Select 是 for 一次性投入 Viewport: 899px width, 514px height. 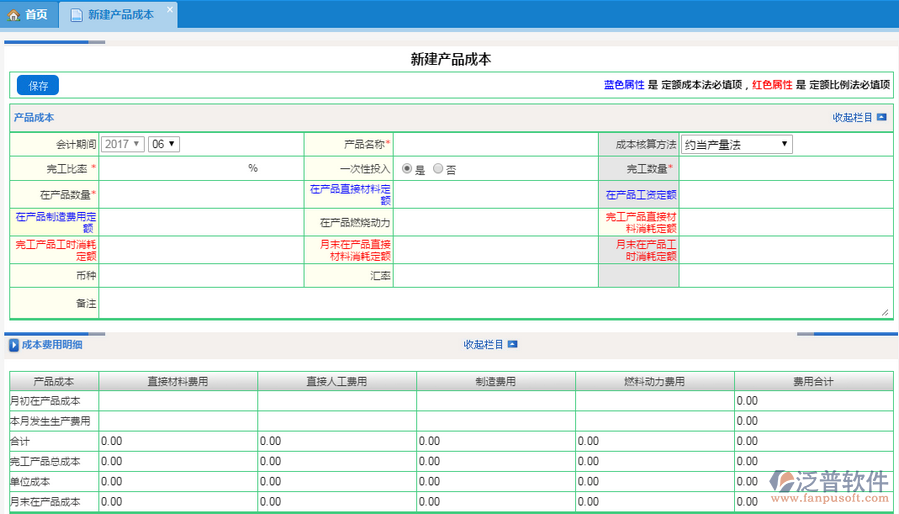[x=407, y=169]
